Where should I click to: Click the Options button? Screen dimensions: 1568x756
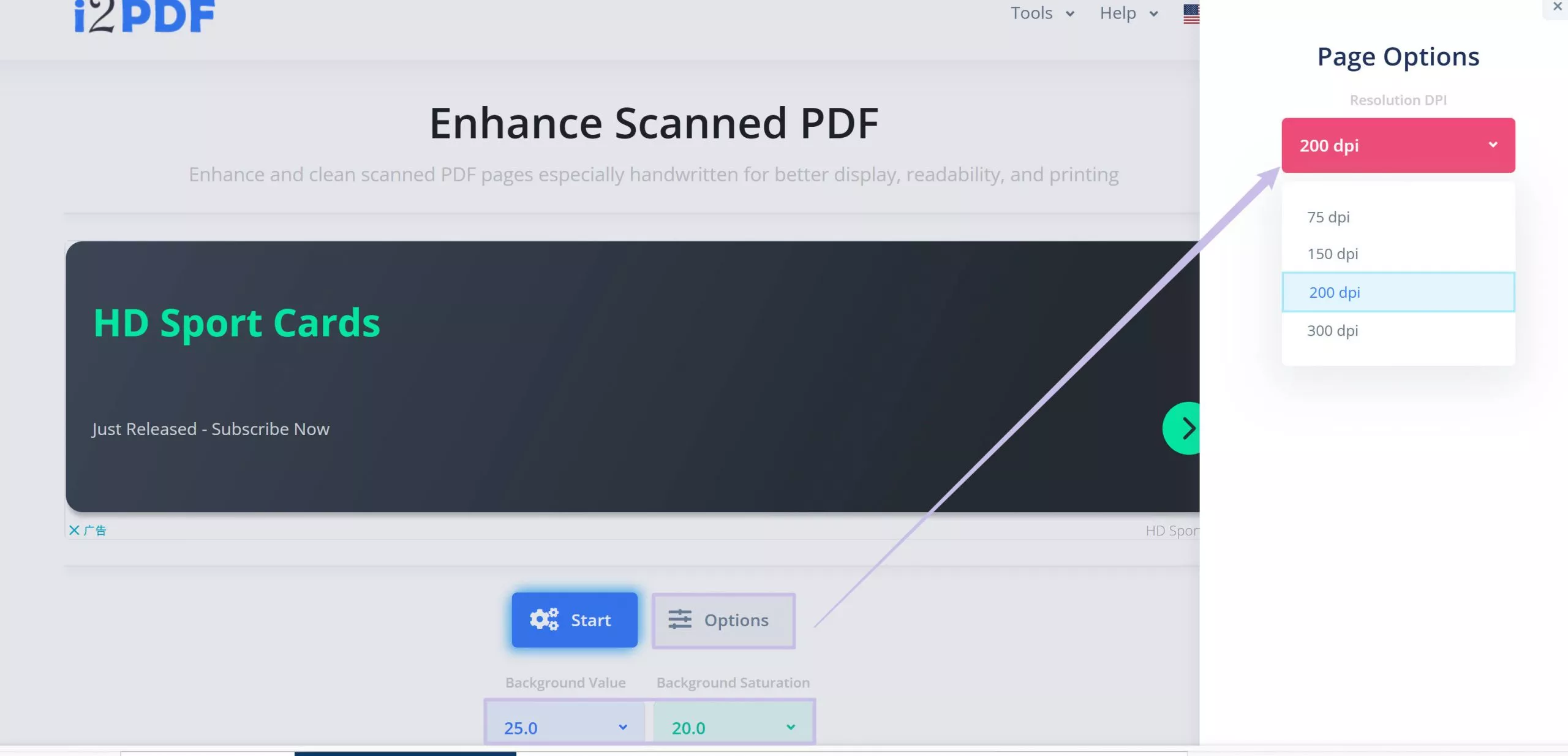click(723, 620)
